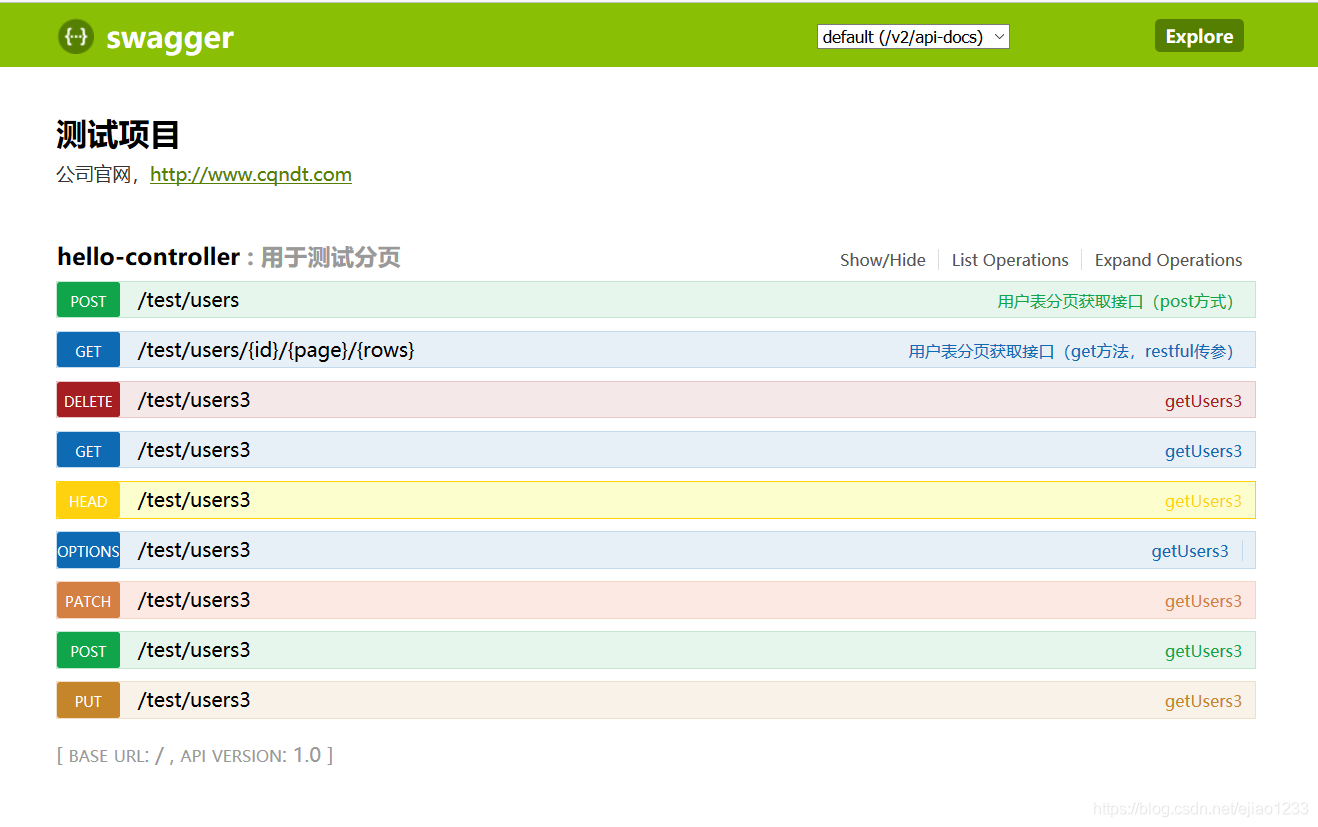Viewport: 1318px width, 827px height.
Task: Click the orange PATCH method badge
Action: click(87, 600)
